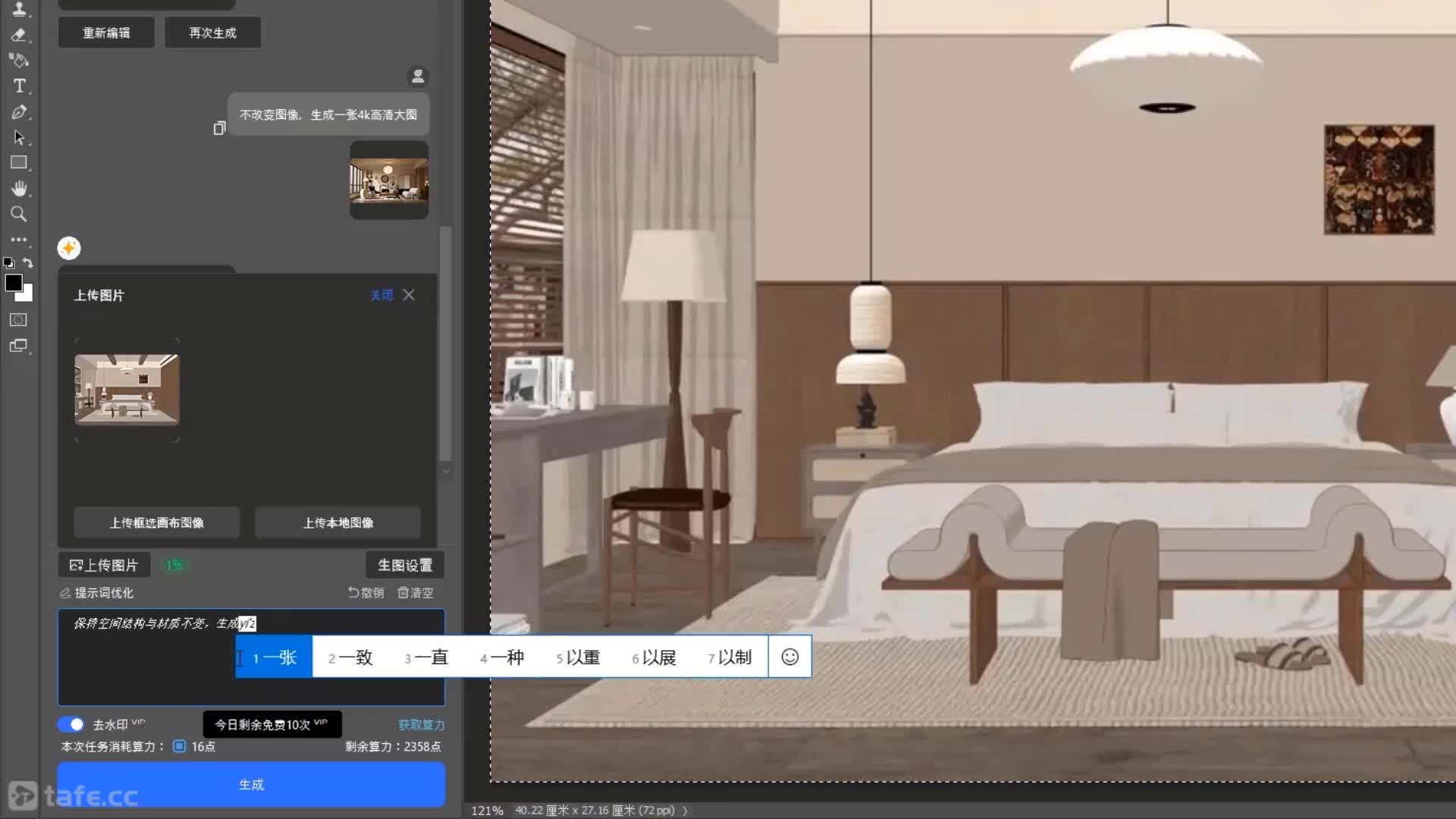
Task: Select the Rectangle shape tool
Action: [x=19, y=162]
